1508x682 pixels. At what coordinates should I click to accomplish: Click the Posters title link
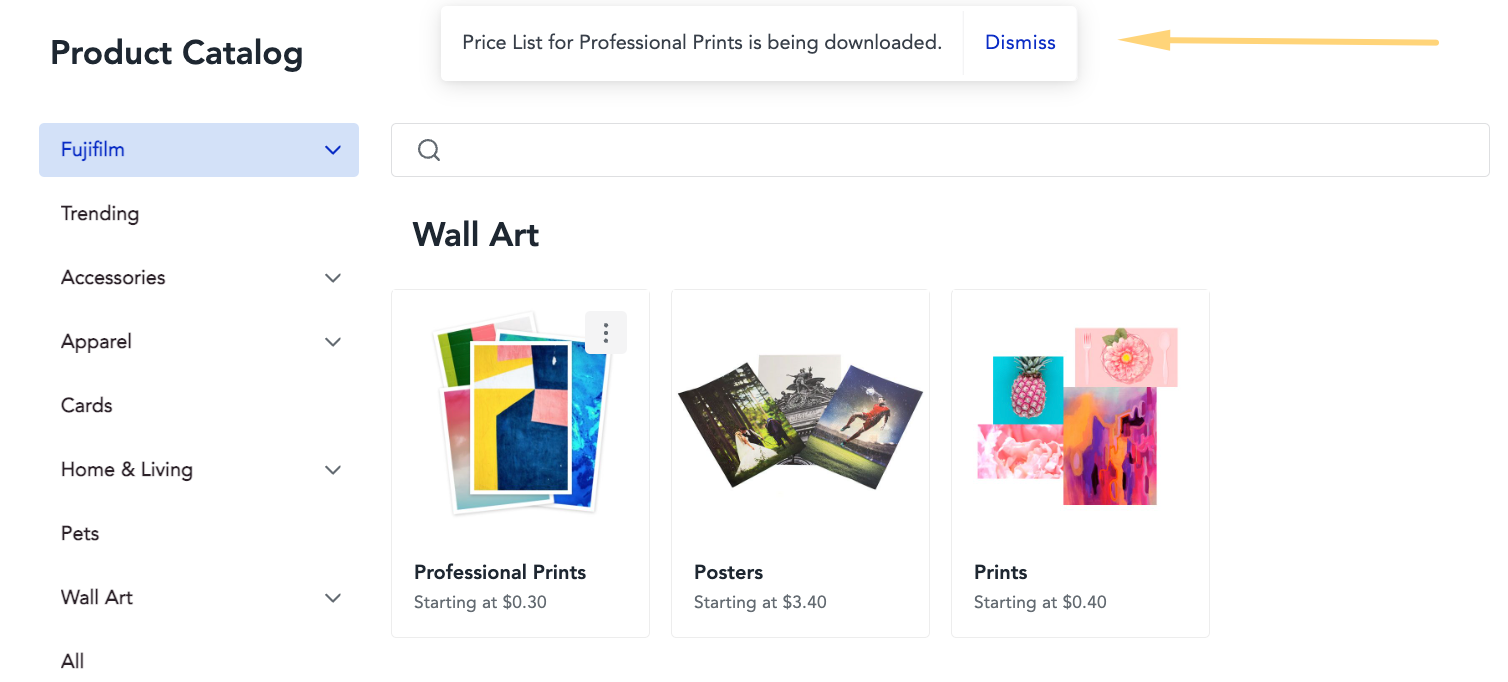(728, 572)
